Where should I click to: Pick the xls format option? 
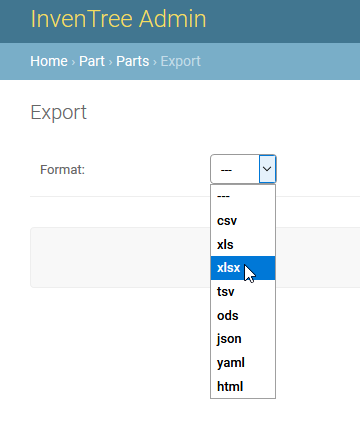243,244
